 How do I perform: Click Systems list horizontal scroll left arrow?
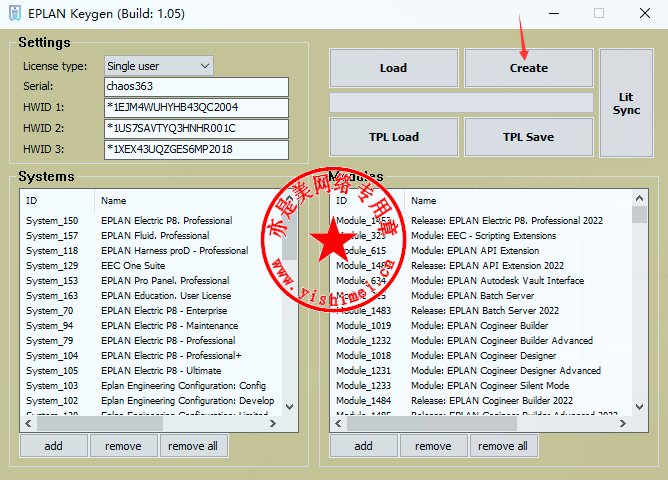28,423
